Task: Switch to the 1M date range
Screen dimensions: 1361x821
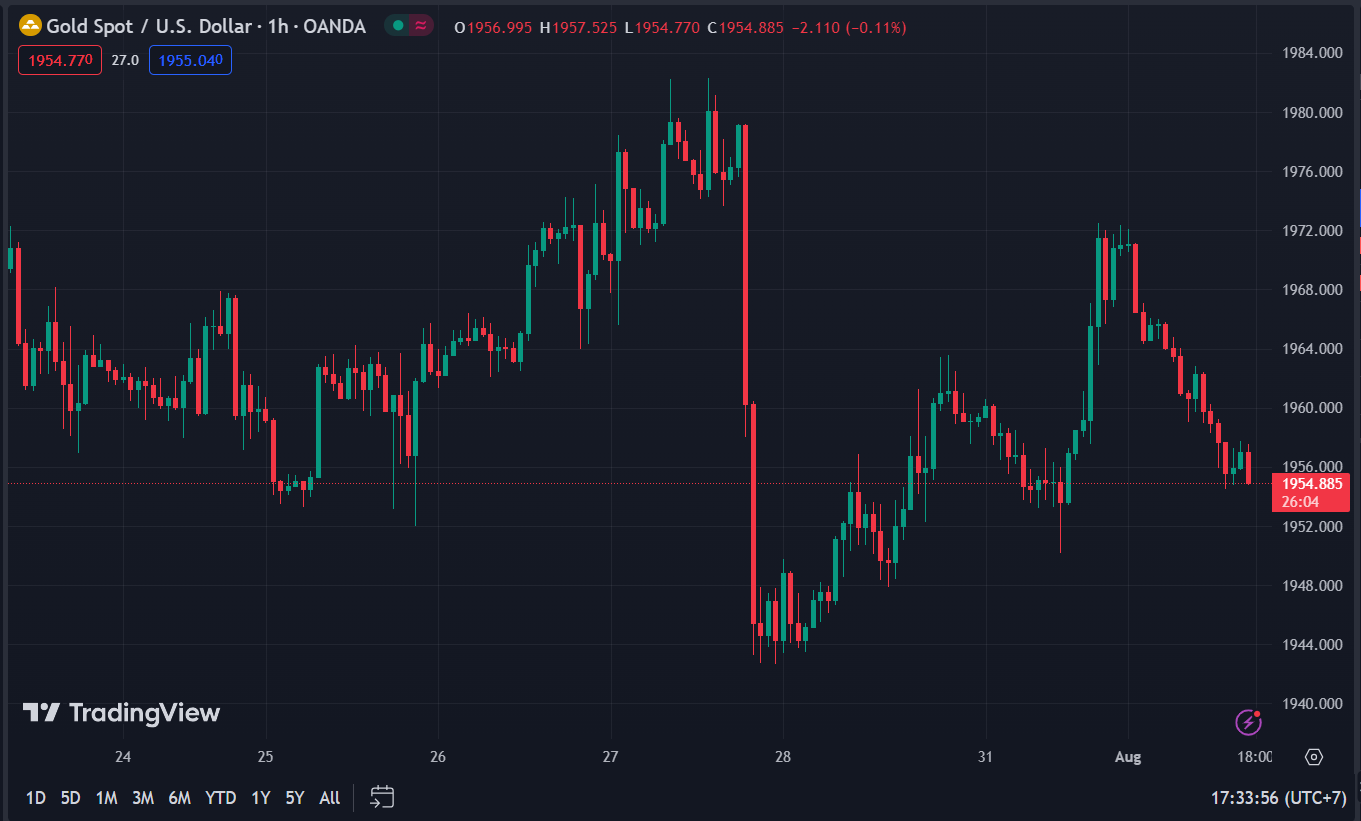Action: [106, 798]
